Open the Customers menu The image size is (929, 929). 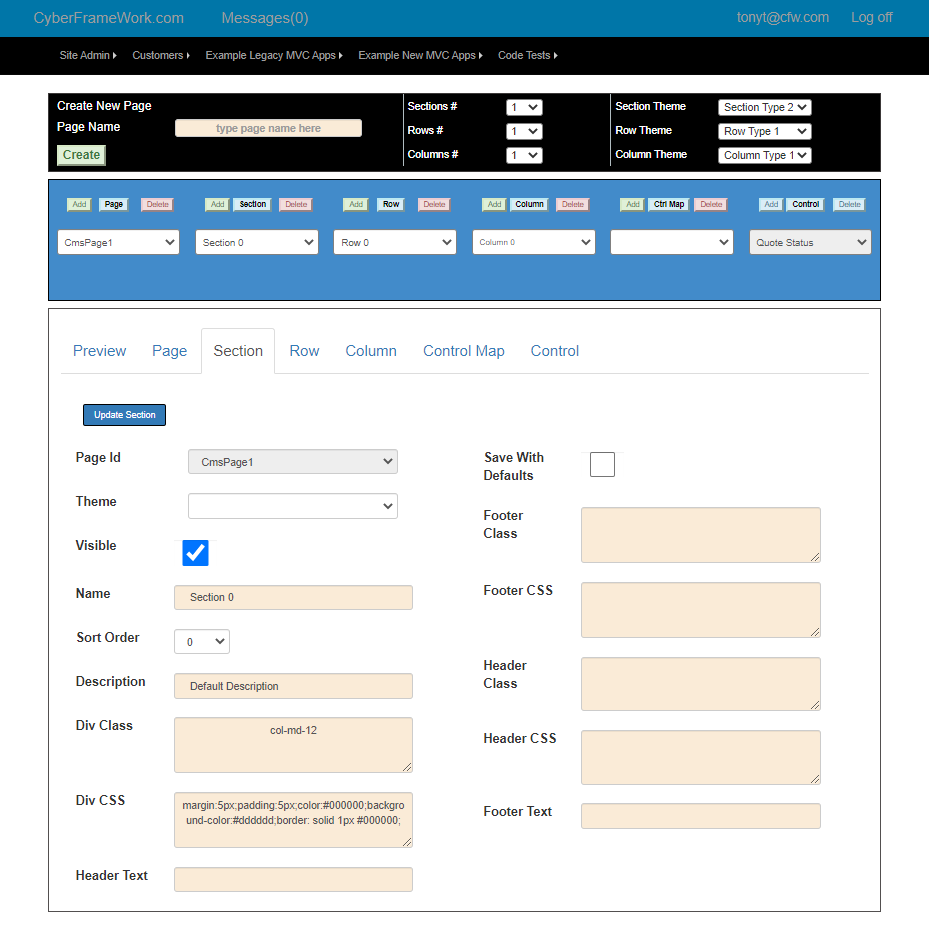[160, 55]
